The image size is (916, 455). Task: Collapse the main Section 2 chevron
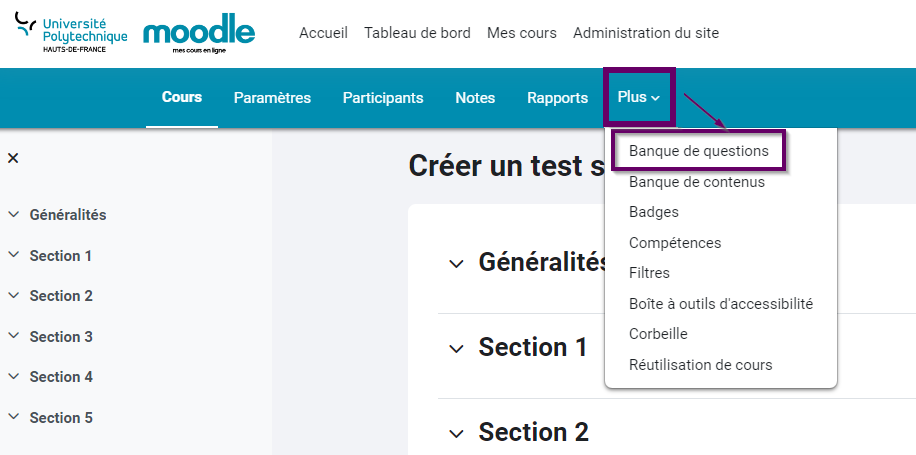pyautogui.click(x=456, y=434)
